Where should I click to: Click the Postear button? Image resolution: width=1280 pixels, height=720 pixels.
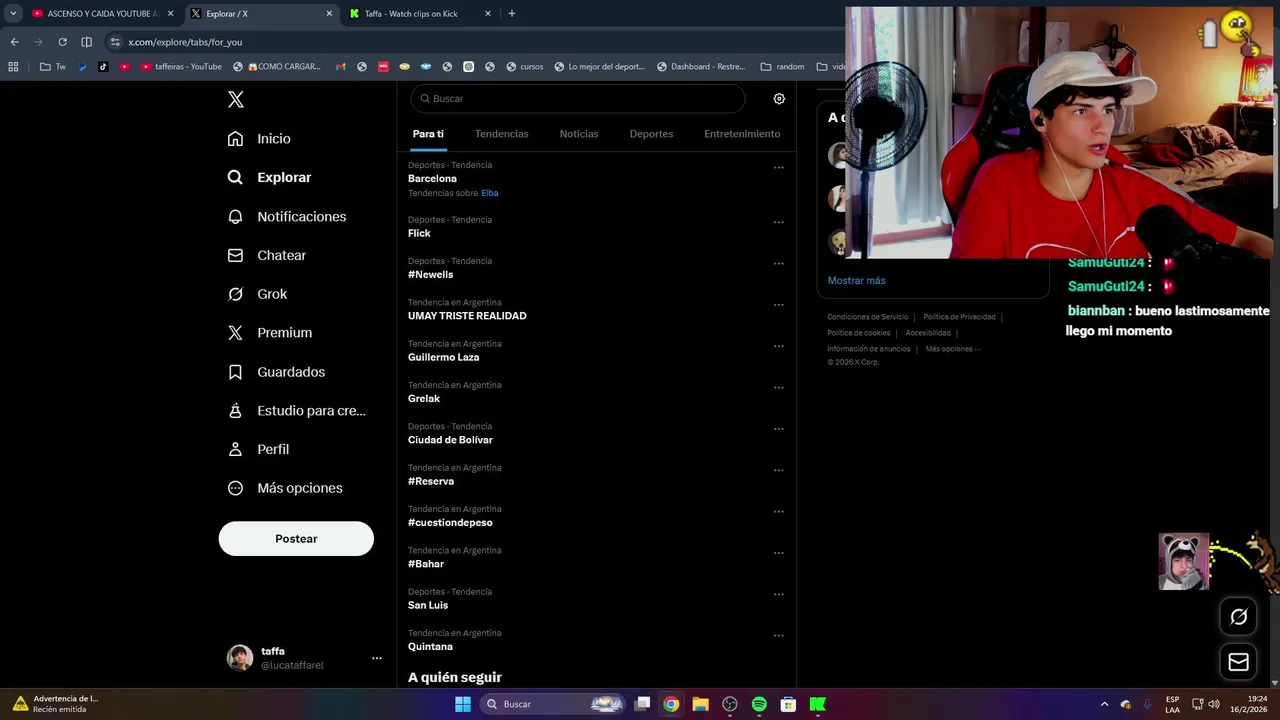click(x=296, y=539)
